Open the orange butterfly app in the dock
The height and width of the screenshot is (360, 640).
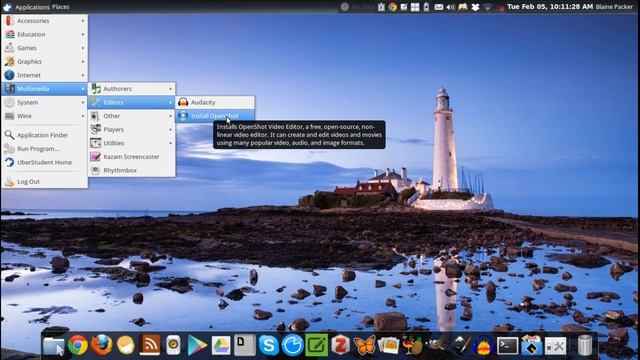[x=364, y=346]
